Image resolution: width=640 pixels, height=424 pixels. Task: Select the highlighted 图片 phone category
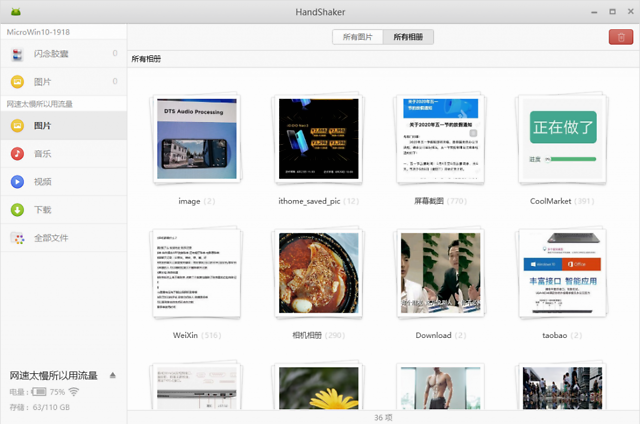click(64, 125)
